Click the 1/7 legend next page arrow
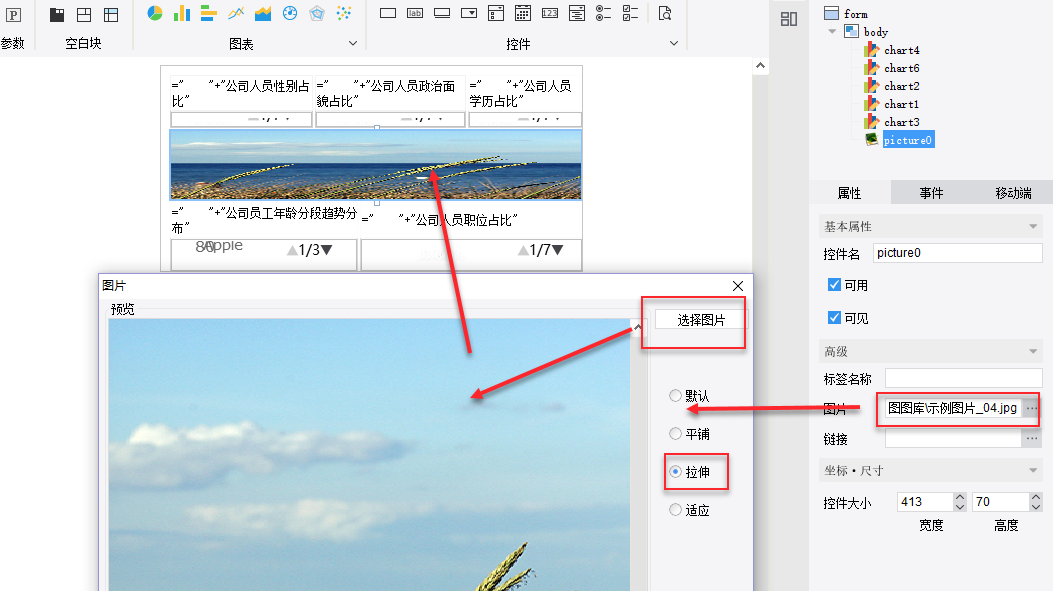The image size is (1053, 591). [557, 250]
